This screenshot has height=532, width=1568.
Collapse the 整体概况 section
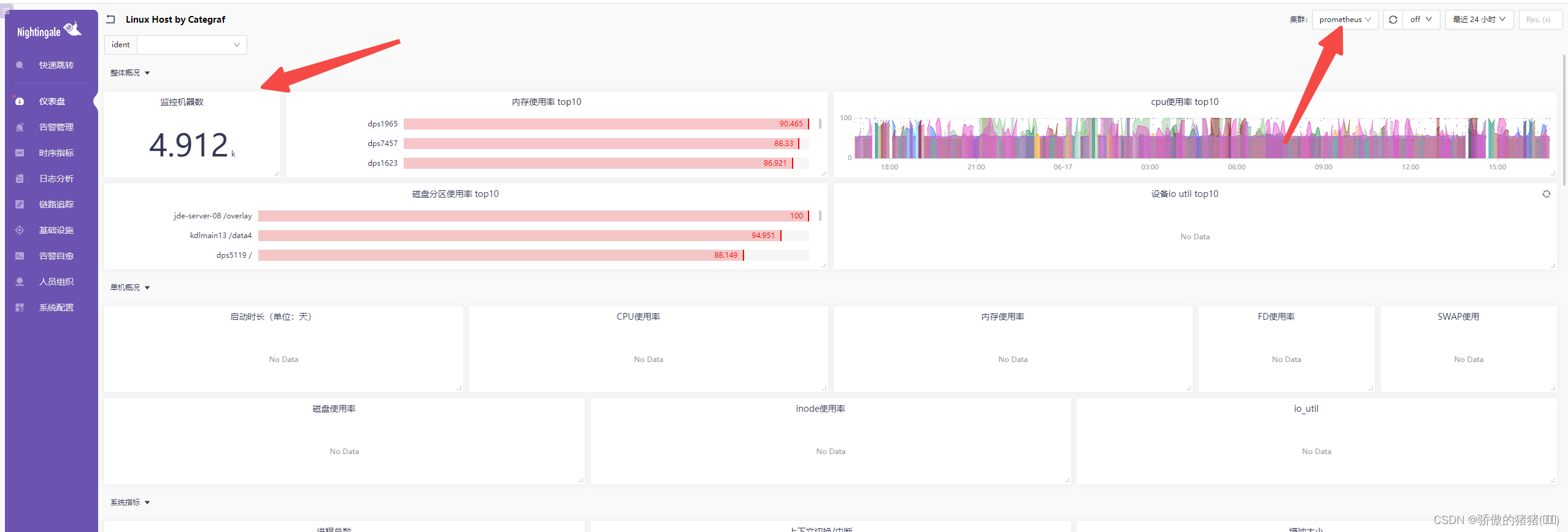[x=130, y=73]
